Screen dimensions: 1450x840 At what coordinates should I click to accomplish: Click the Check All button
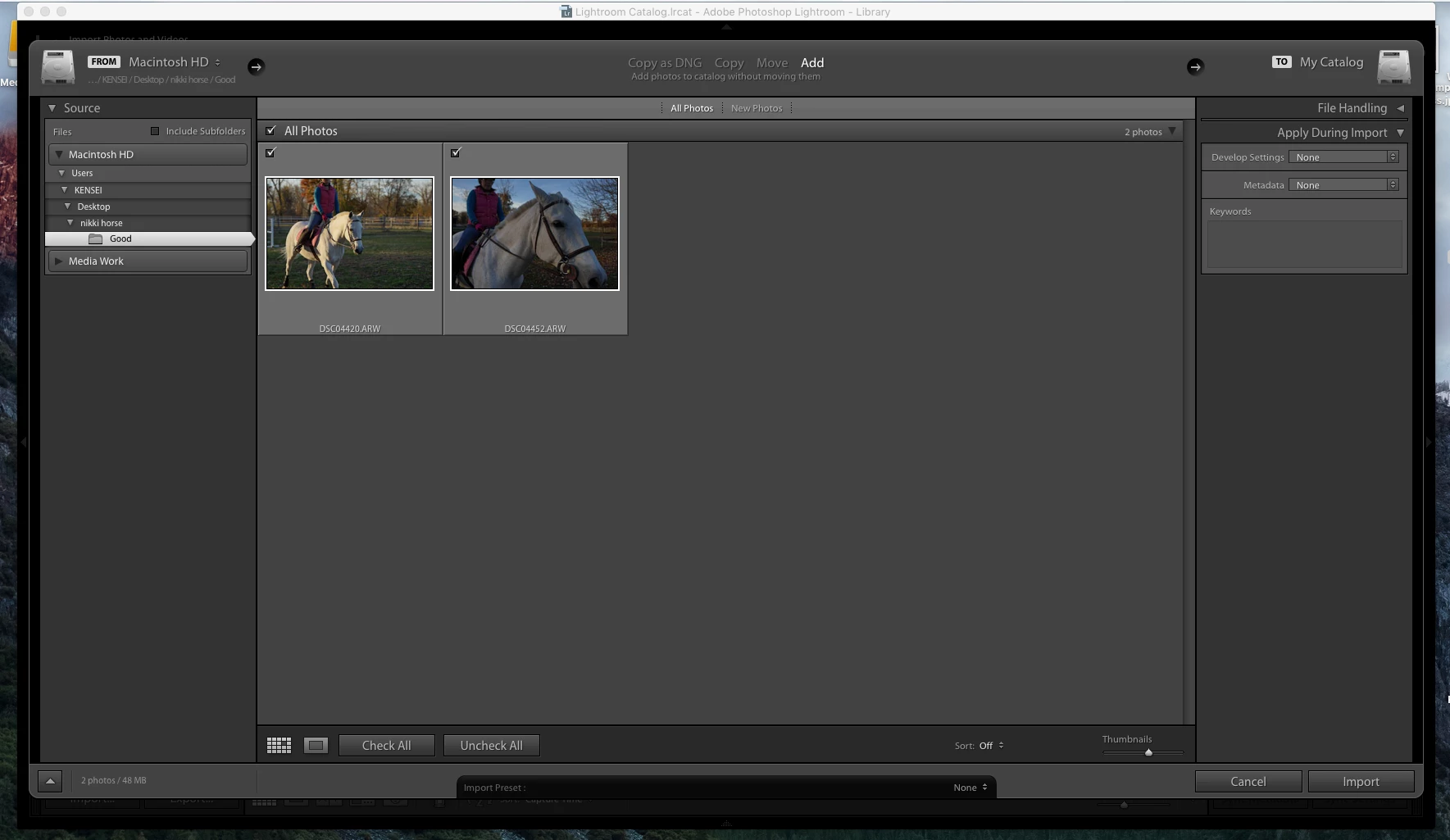pos(387,745)
